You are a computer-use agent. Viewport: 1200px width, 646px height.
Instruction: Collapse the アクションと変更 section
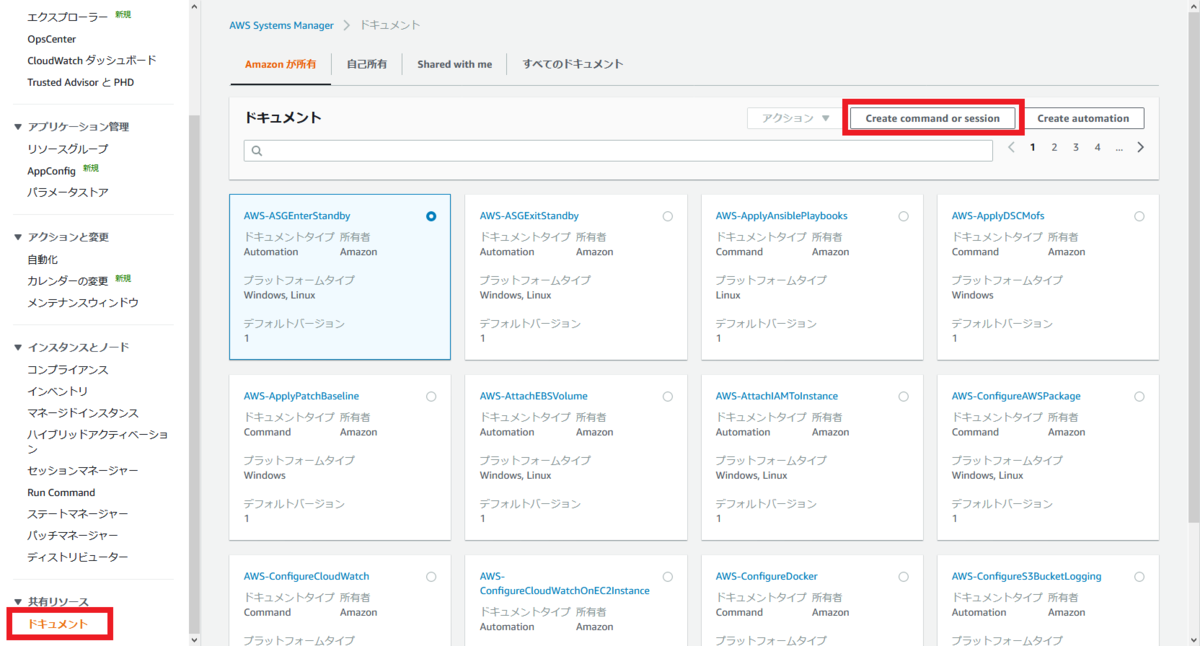(x=17, y=237)
